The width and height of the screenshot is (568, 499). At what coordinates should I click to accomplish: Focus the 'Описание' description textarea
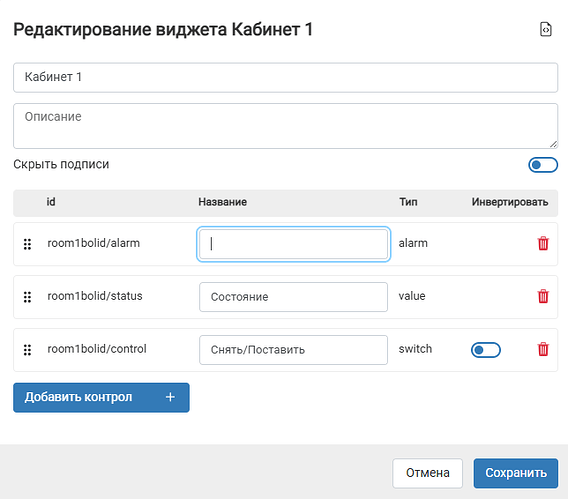285,126
